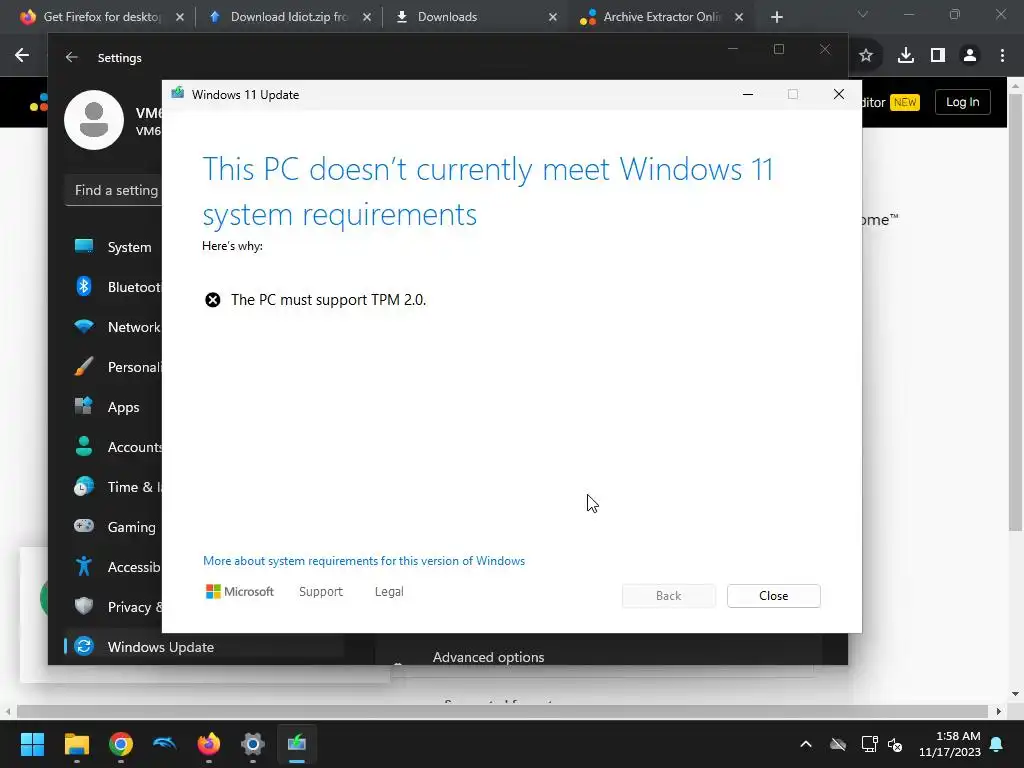Click the Time & language clock icon
The width and height of the screenshot is (1024, 768).
84,487
